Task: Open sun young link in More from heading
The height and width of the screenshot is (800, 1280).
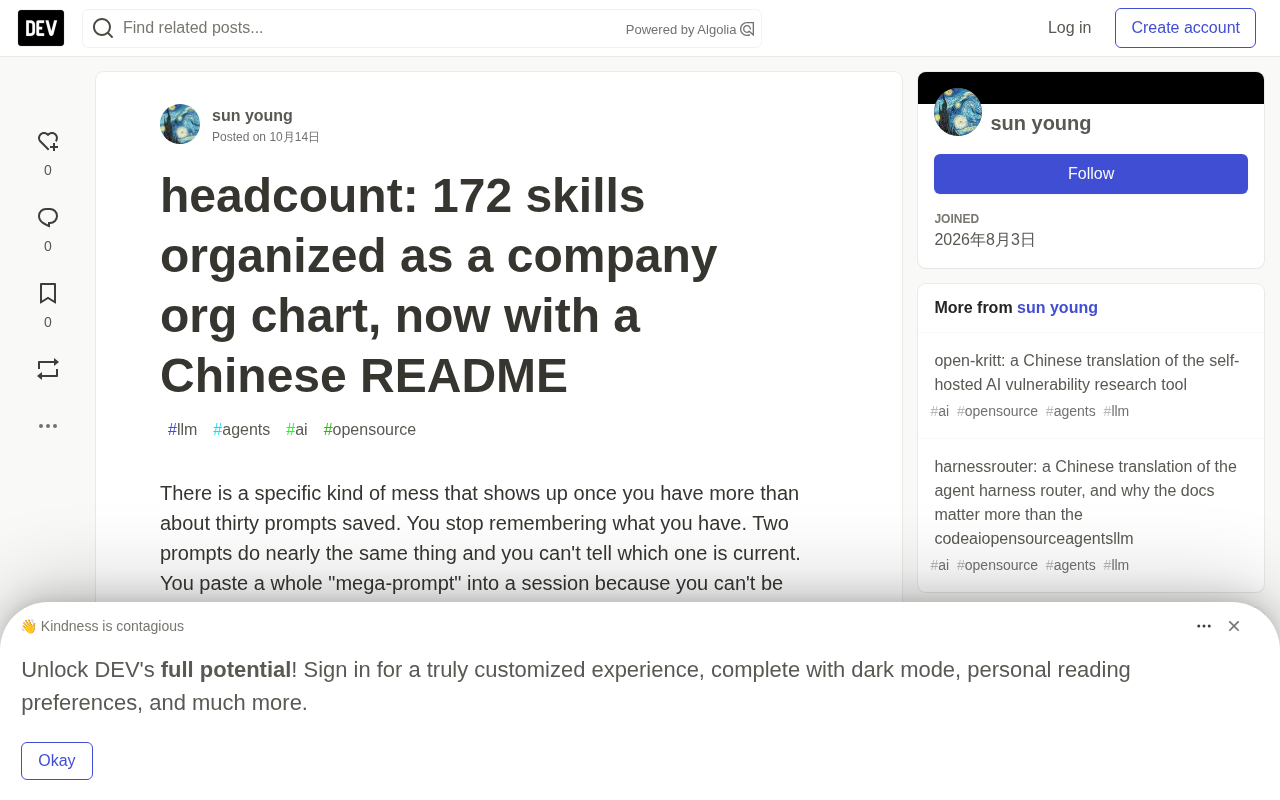Action: pyautogui.click(x=1057, y=308)
